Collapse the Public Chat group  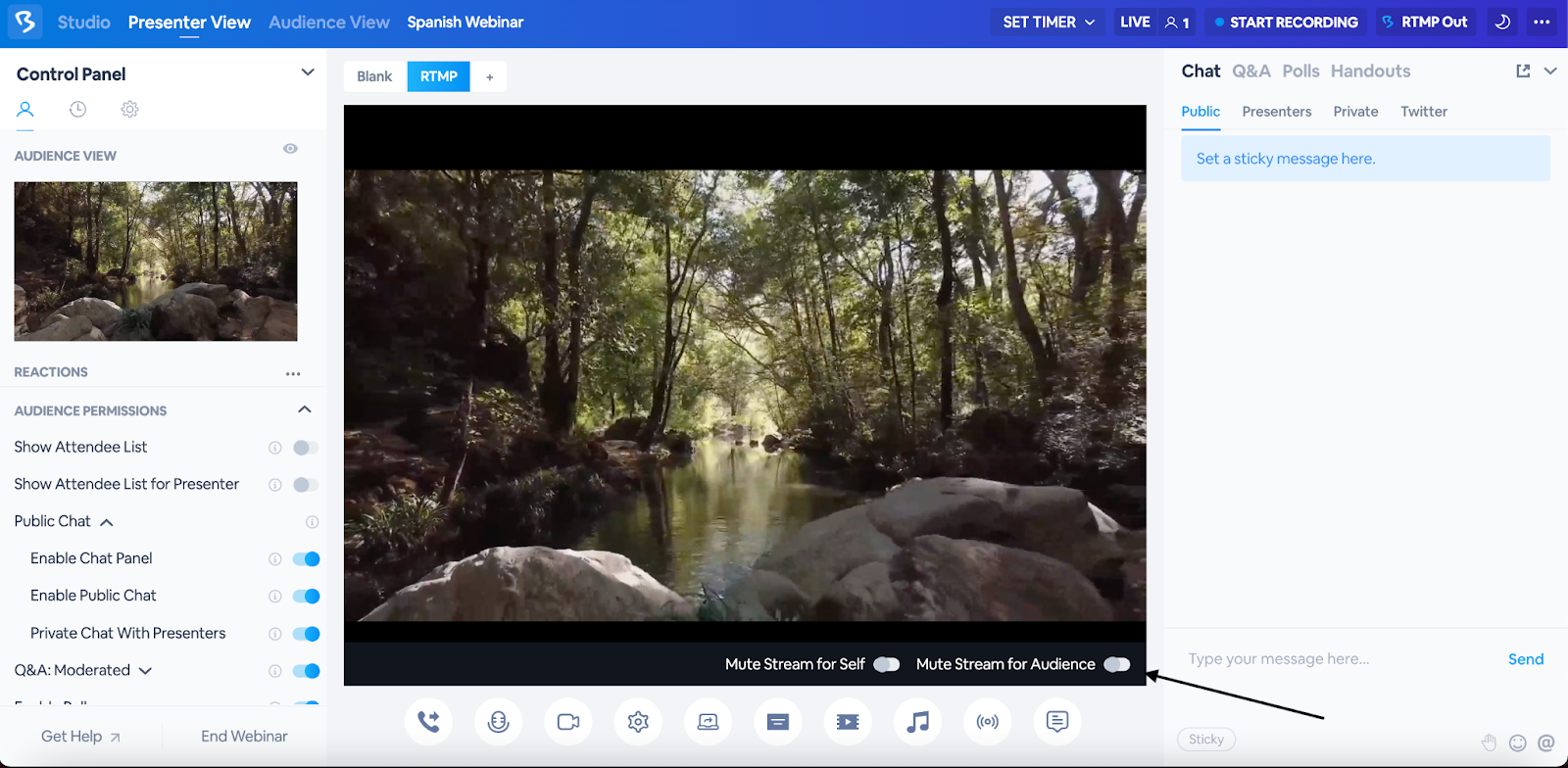(107, 522)
